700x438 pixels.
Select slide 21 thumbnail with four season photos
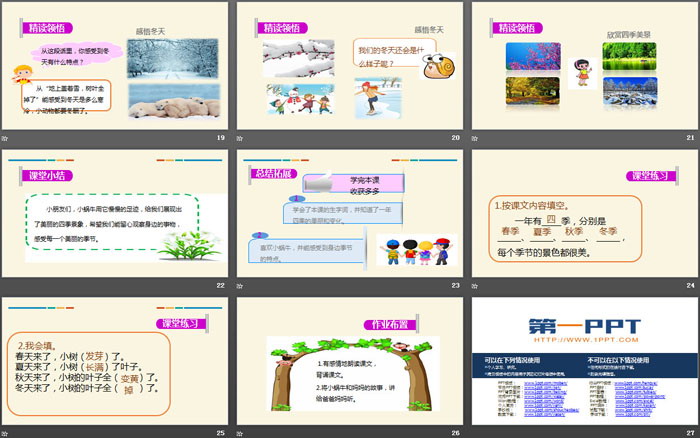[x=585, y=66]
